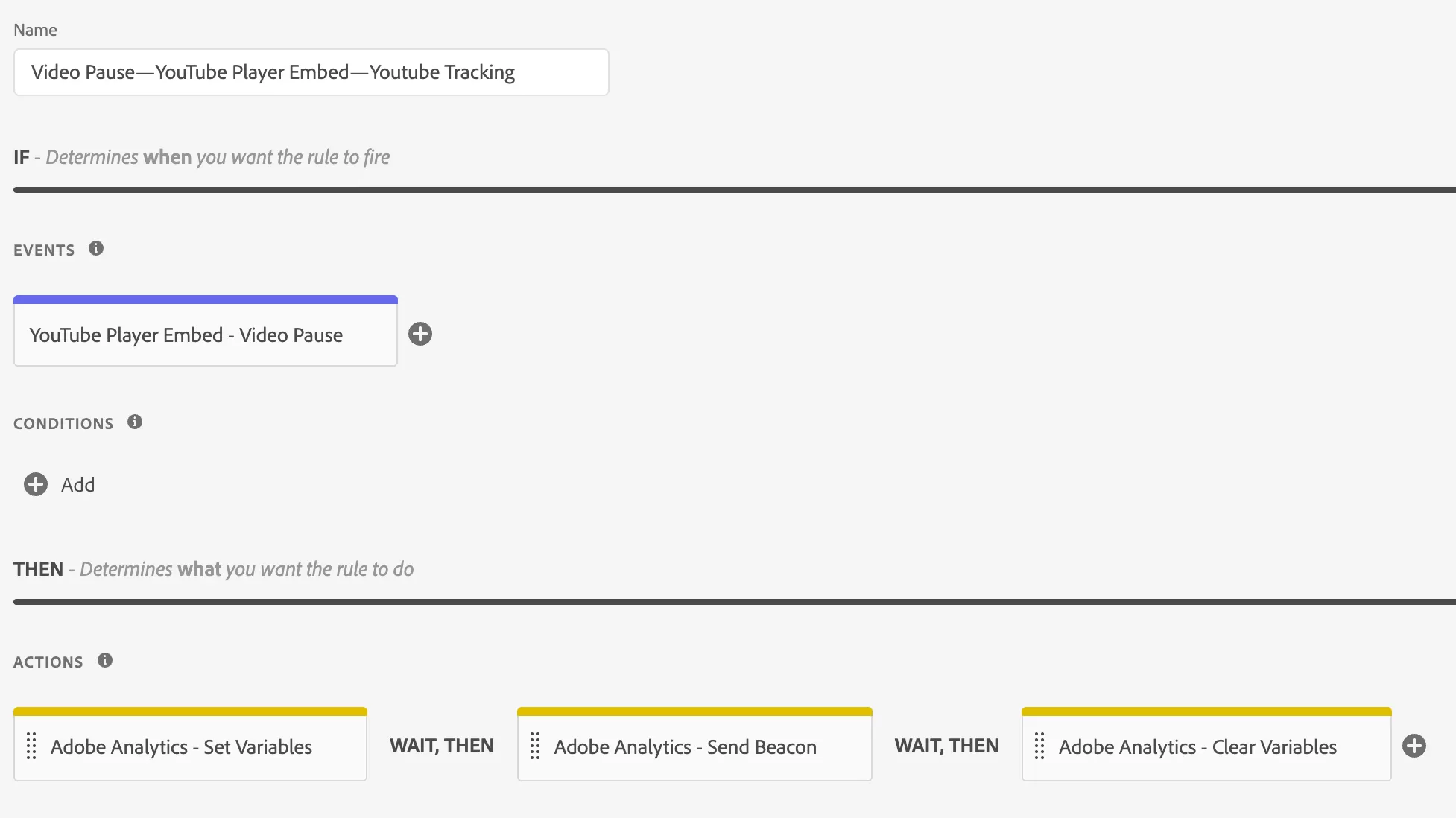Image resolution: width=1456 pixels, height=818 pixels.
Task: Add another event with plus icon
Action: pyautogui.click(x=420, y=334)
